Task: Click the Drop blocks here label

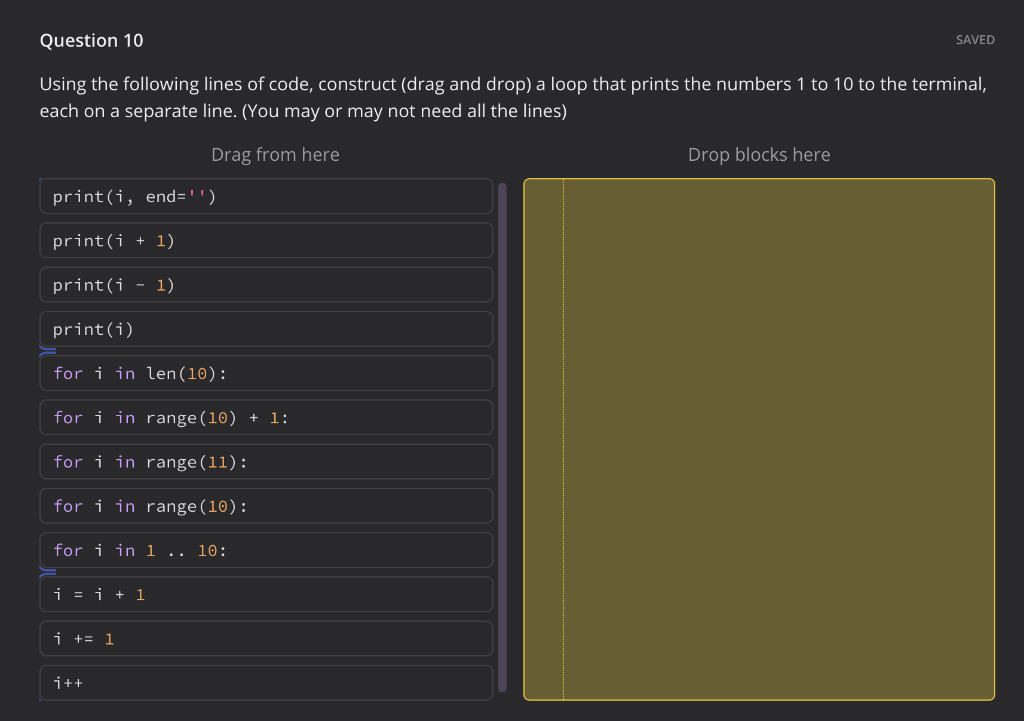Action: [759, 154]
